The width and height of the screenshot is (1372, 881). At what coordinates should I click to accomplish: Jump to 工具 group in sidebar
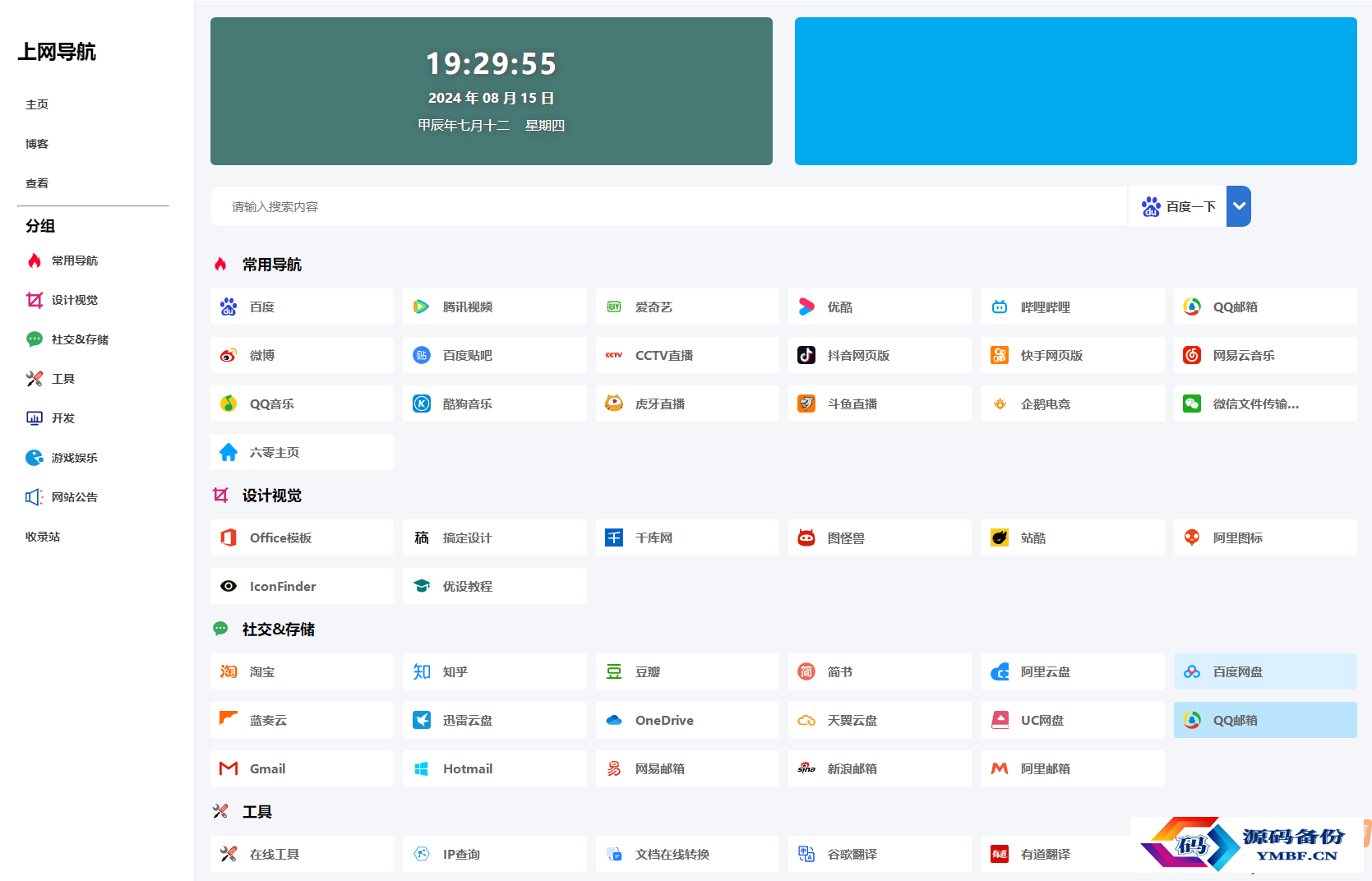[x=50, y=379]
